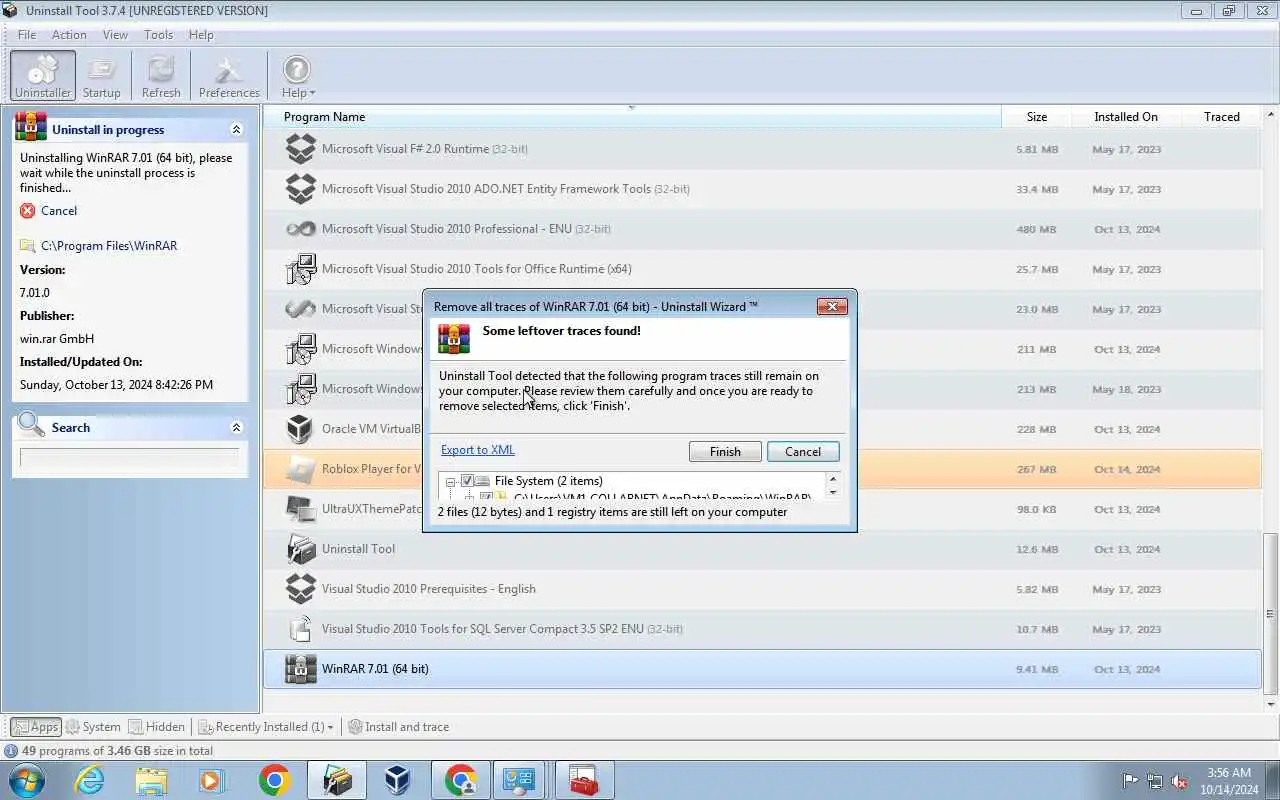Viewport: 1280px width, 800px height.
Task: Click the Refresh toolbar icon
Action: pyautogui.click(x=161, y=76)
